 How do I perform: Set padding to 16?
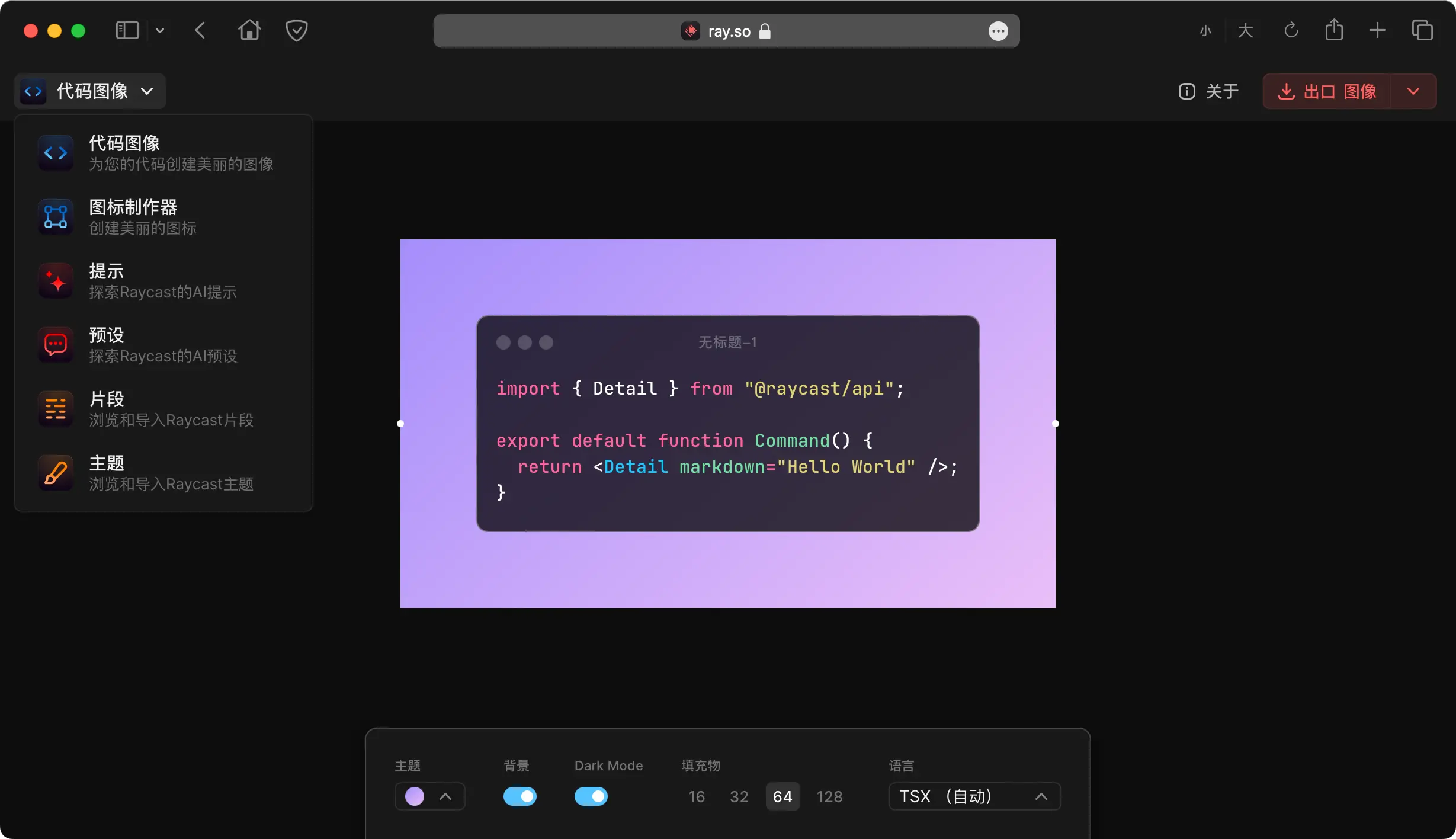tap(697, 796)
